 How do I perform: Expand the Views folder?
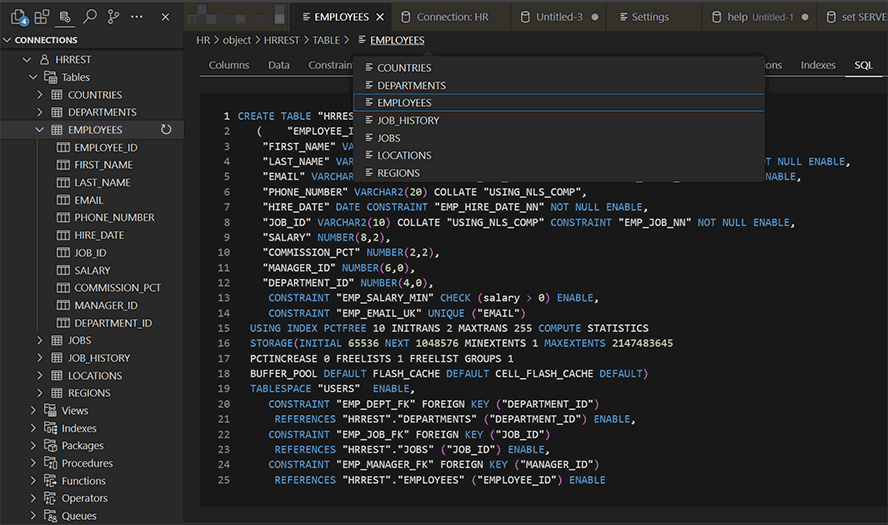pyautogui.click(x=34, y=411)
